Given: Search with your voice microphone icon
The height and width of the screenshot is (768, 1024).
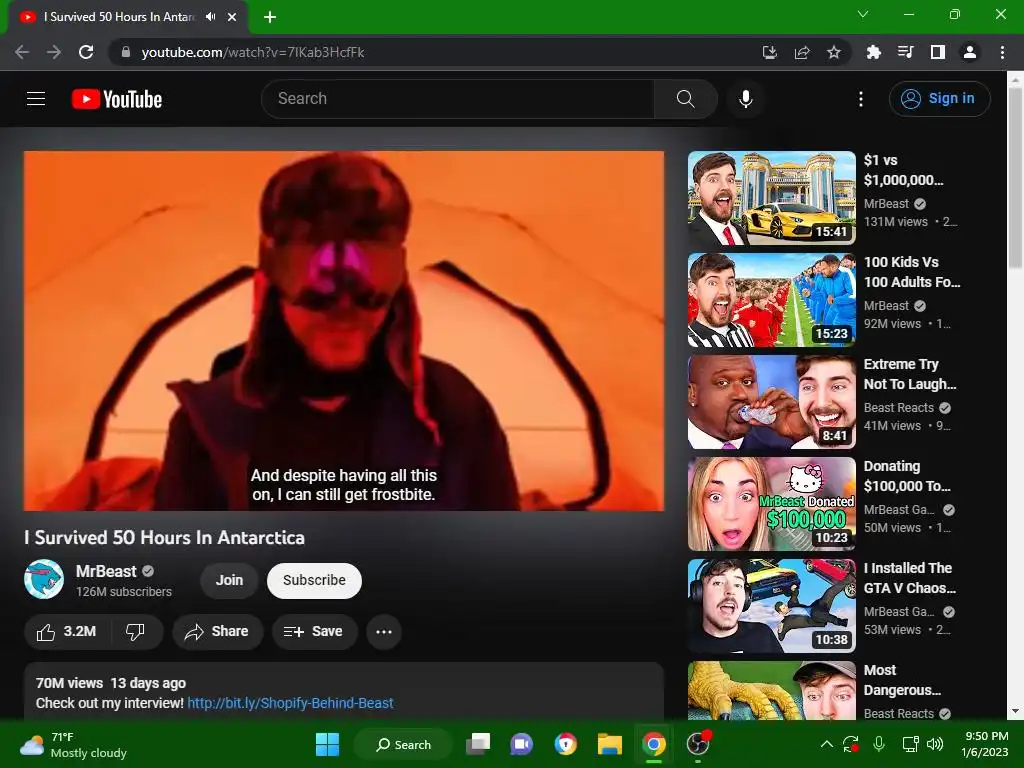Looking at the screenshot, I should coord(745,99).
